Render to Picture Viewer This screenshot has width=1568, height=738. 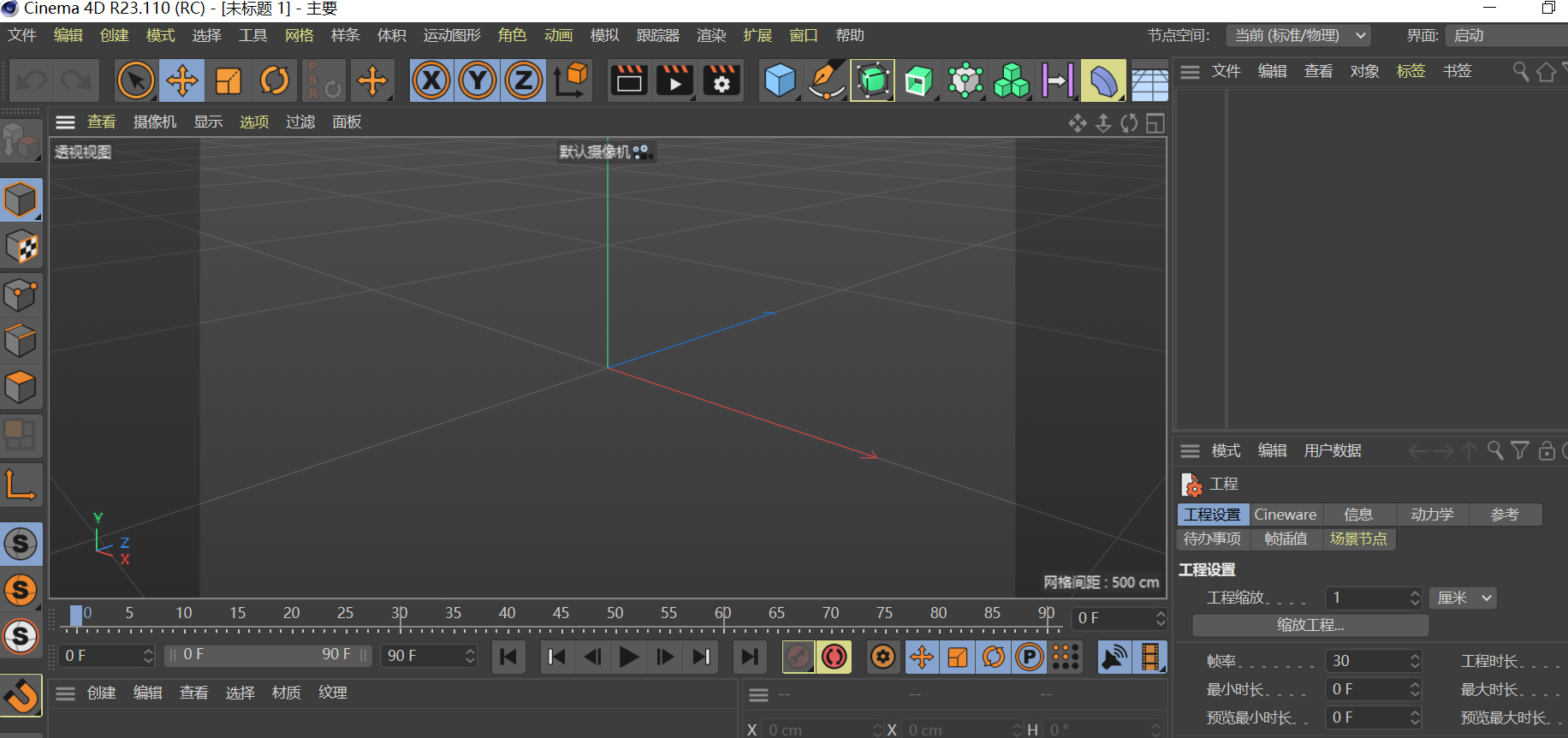[x=675, y=81]
